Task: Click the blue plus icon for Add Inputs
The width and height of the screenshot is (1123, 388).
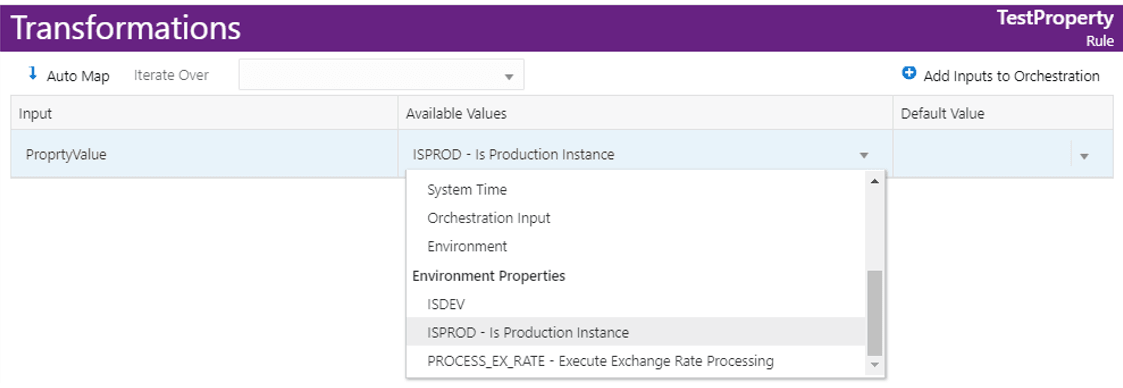Action: 909,73
